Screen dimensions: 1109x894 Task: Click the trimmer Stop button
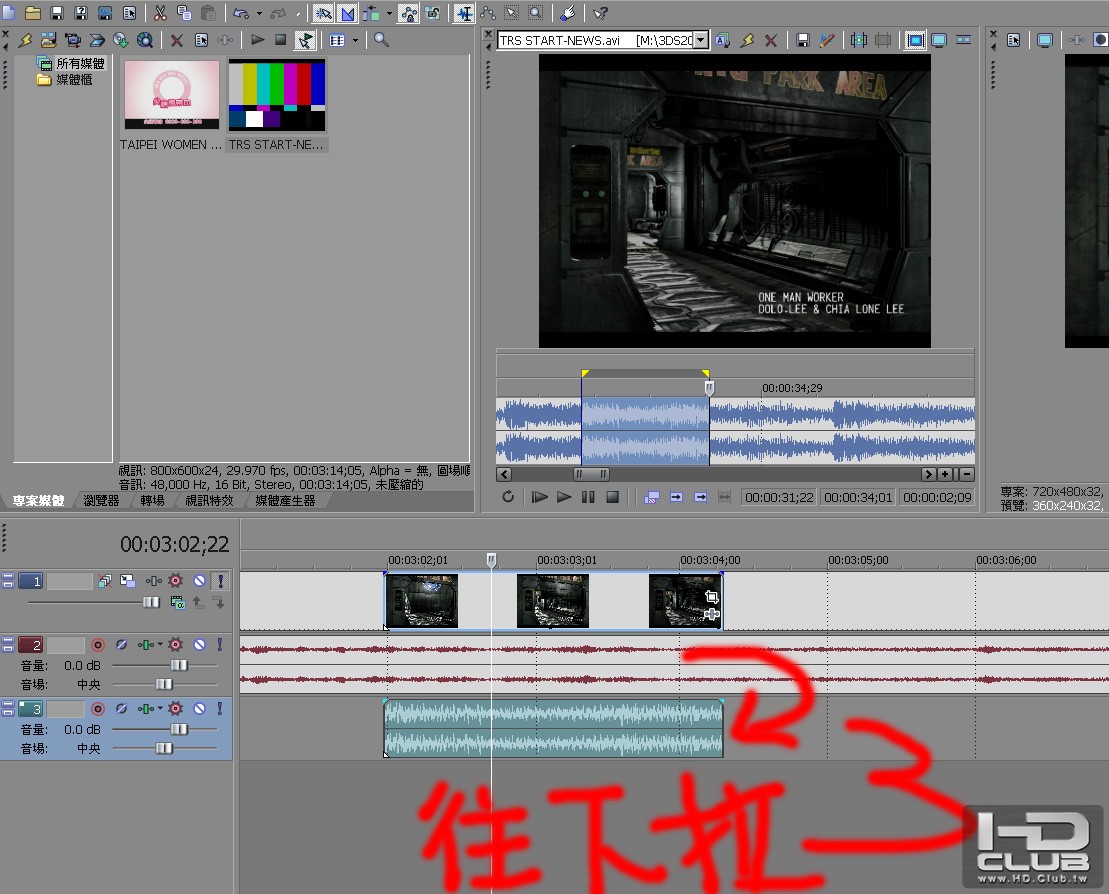click(612, 497)
